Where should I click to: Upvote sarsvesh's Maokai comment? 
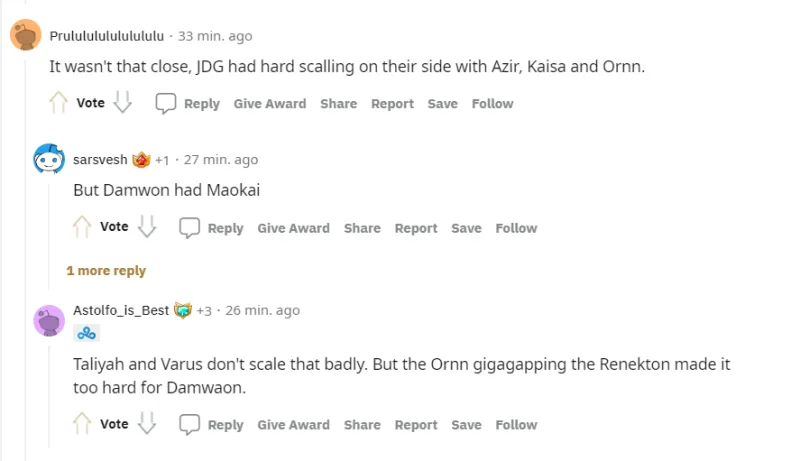point(83,228)
